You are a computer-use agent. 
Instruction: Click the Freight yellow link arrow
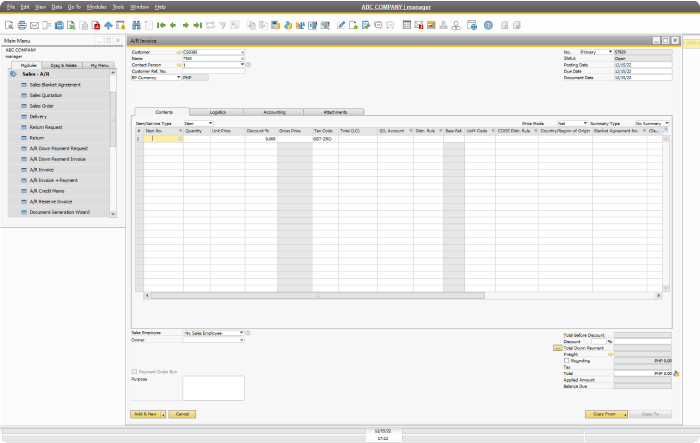point(610,354)
